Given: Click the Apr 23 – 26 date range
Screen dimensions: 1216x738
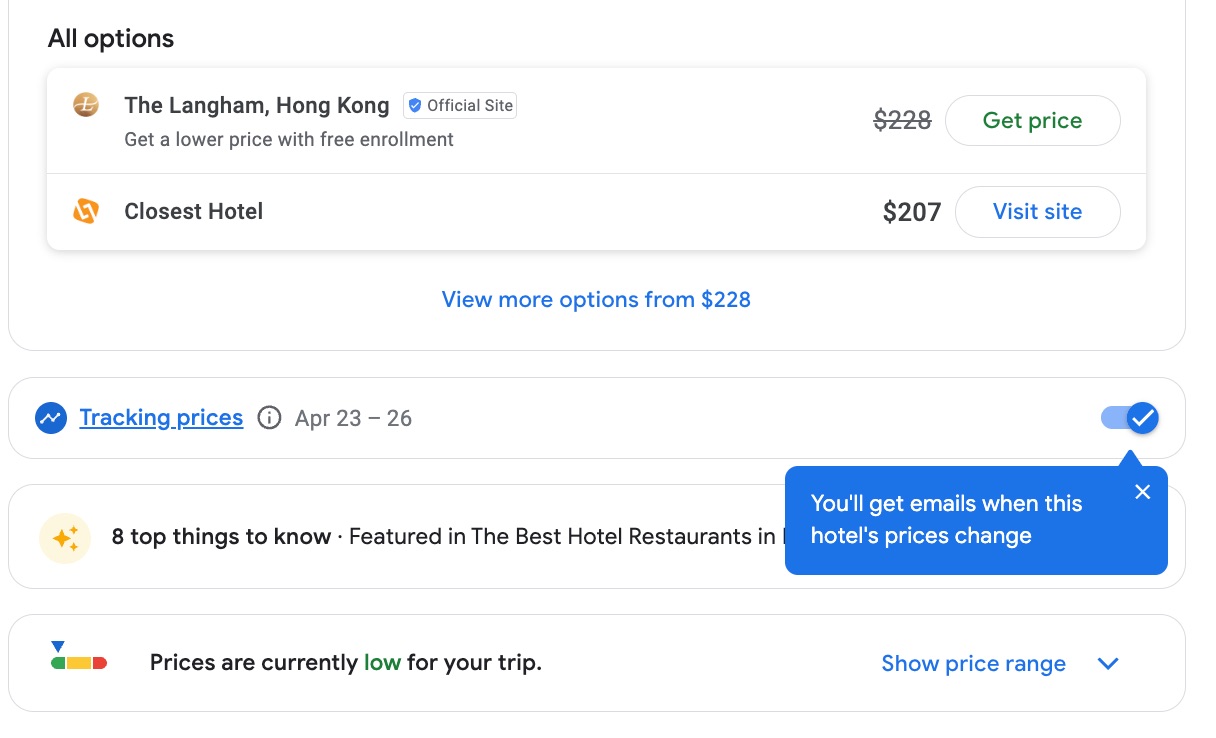Looking at the screenshot, I should tap(352, 418).
